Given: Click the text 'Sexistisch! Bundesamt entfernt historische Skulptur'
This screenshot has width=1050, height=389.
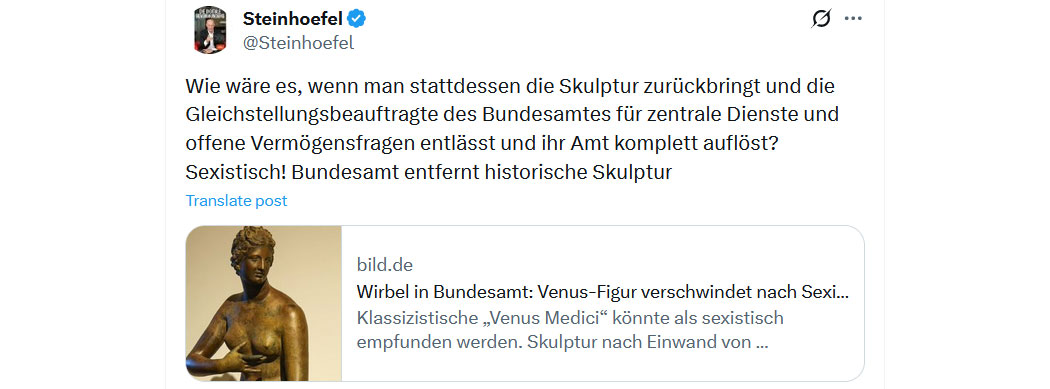Looking at the screenshot, I should (x=428, y=172).
